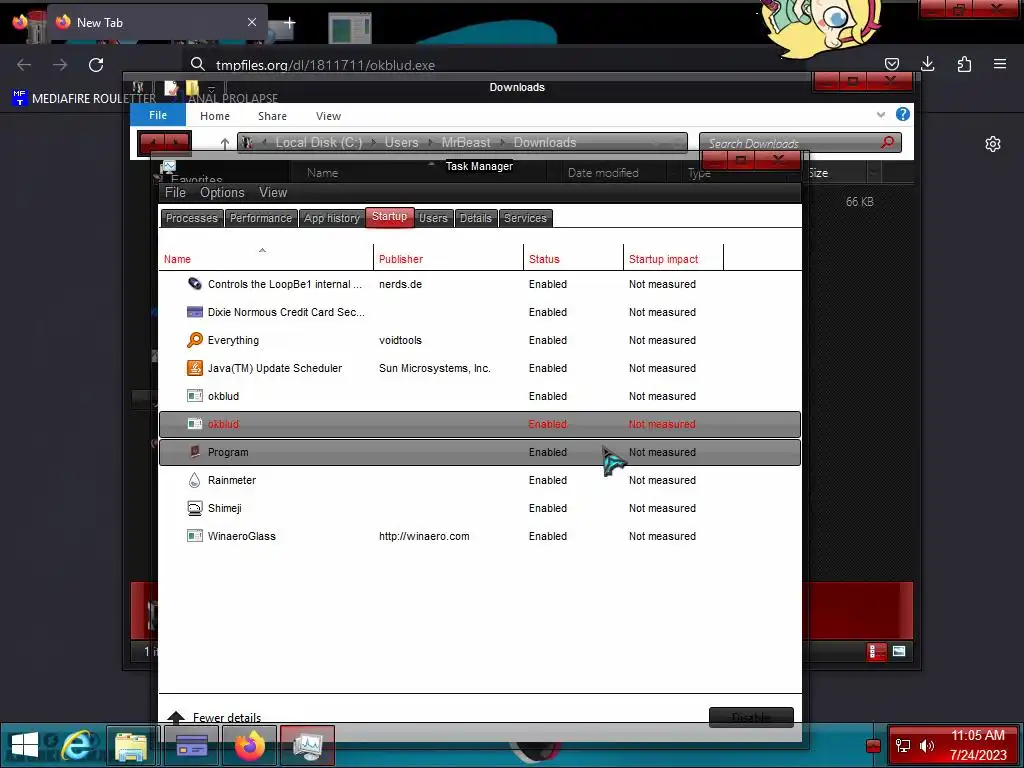Viewport: 1024px width, 768px height.
Task: Open Task Manager Options menu
Action: click(222, 193)
